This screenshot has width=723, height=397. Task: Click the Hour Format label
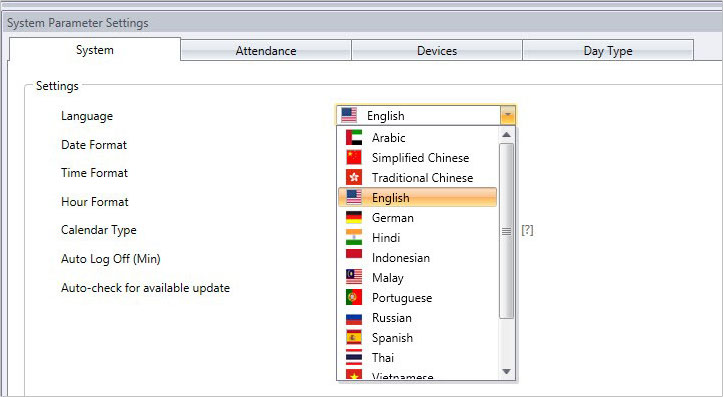95,201
